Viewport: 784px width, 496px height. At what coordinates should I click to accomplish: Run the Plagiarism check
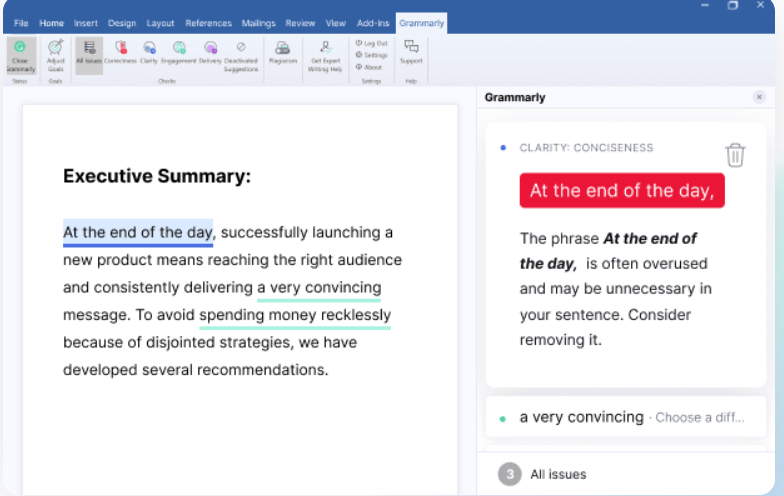(283, 52)
